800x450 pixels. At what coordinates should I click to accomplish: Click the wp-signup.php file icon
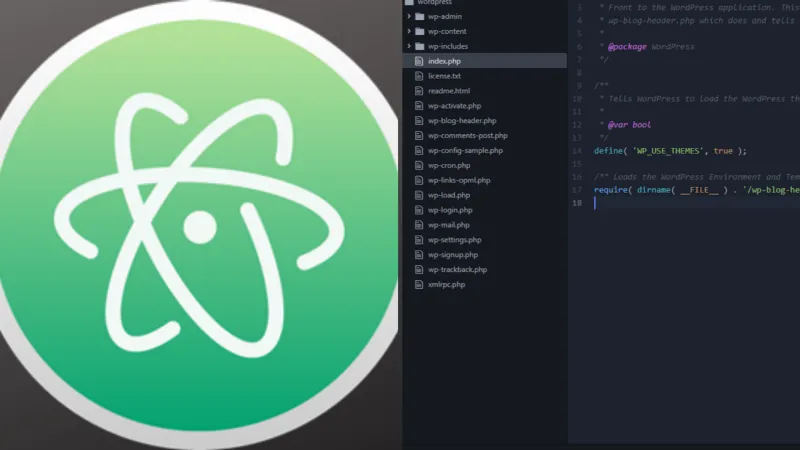point(419,255)
